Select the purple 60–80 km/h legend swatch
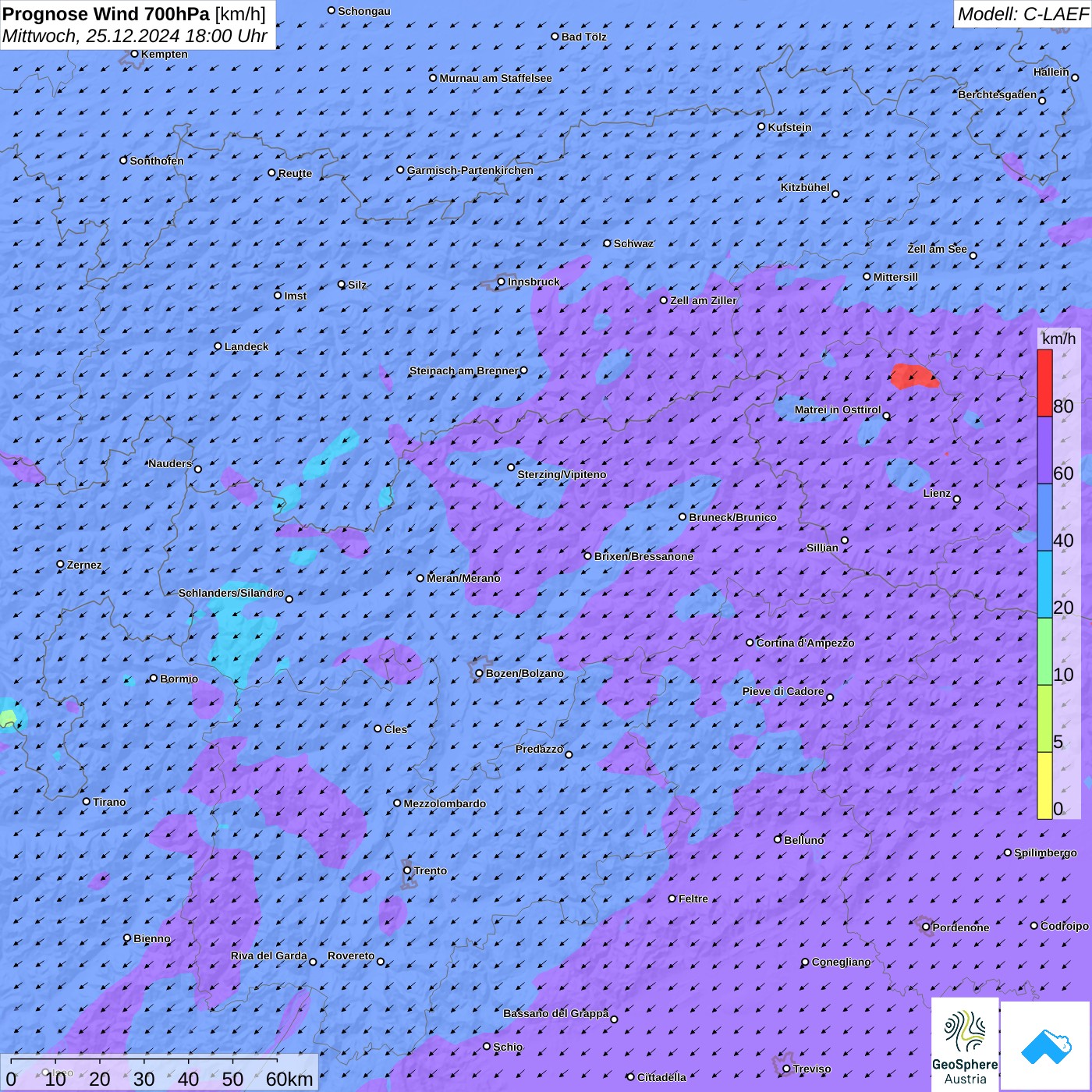The height and width of the screenshot is (1092, 1092). (x=1044, y=451)
